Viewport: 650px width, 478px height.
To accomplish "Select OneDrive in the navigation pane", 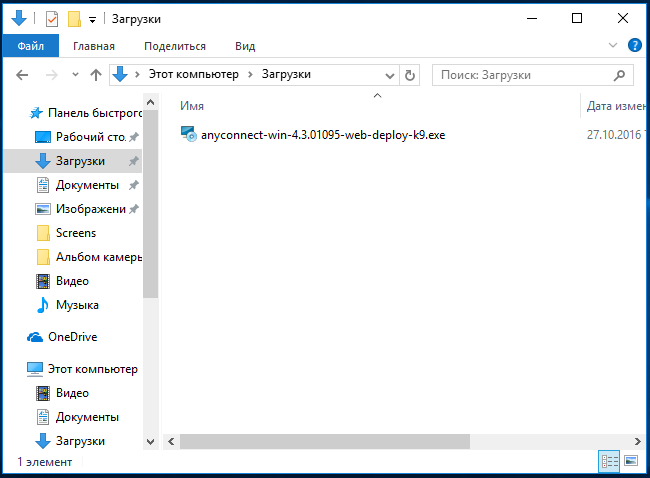I will pos(73,337).
